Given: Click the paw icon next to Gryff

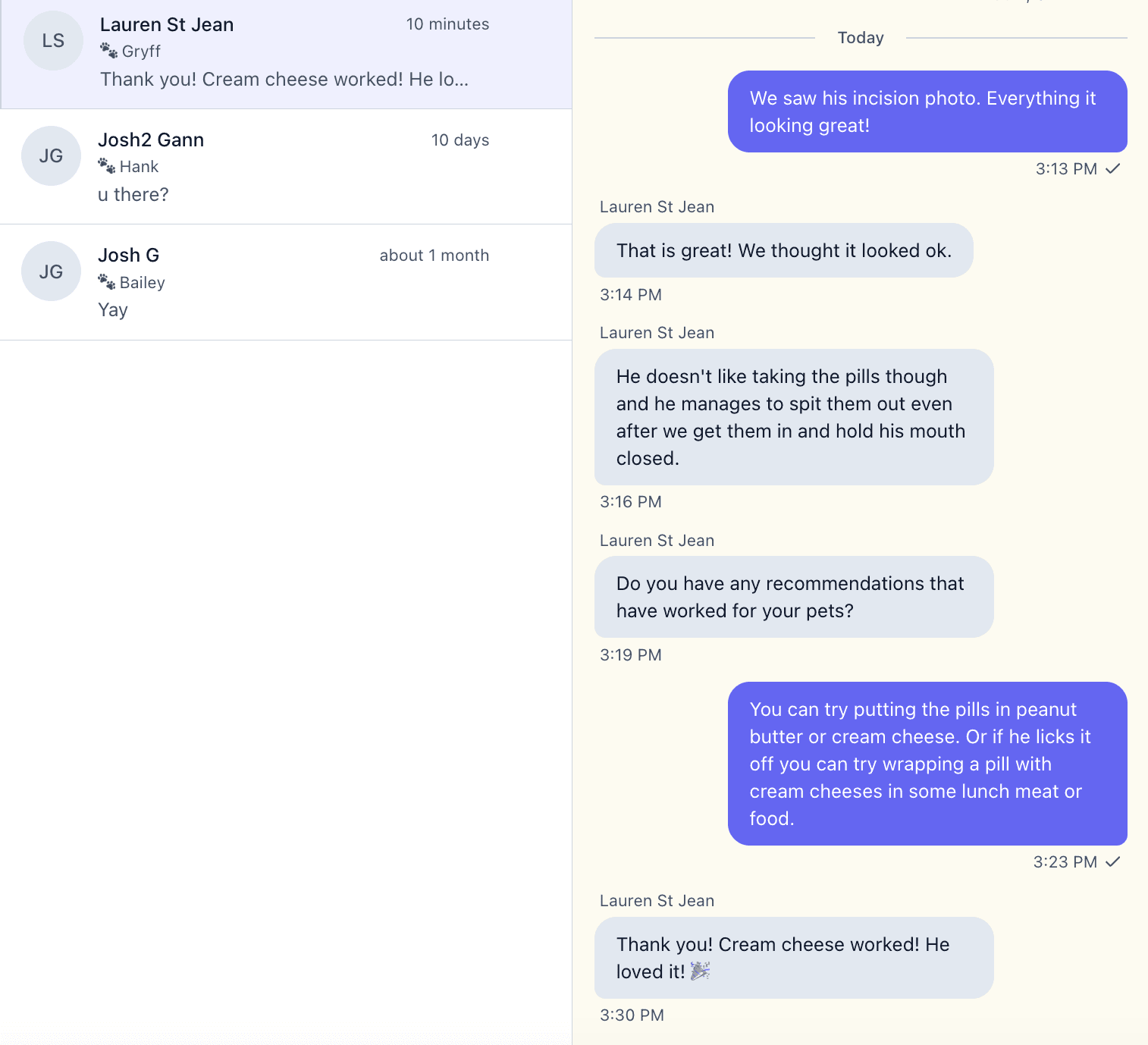Looking at the screenshot, I should pos(108,49).
